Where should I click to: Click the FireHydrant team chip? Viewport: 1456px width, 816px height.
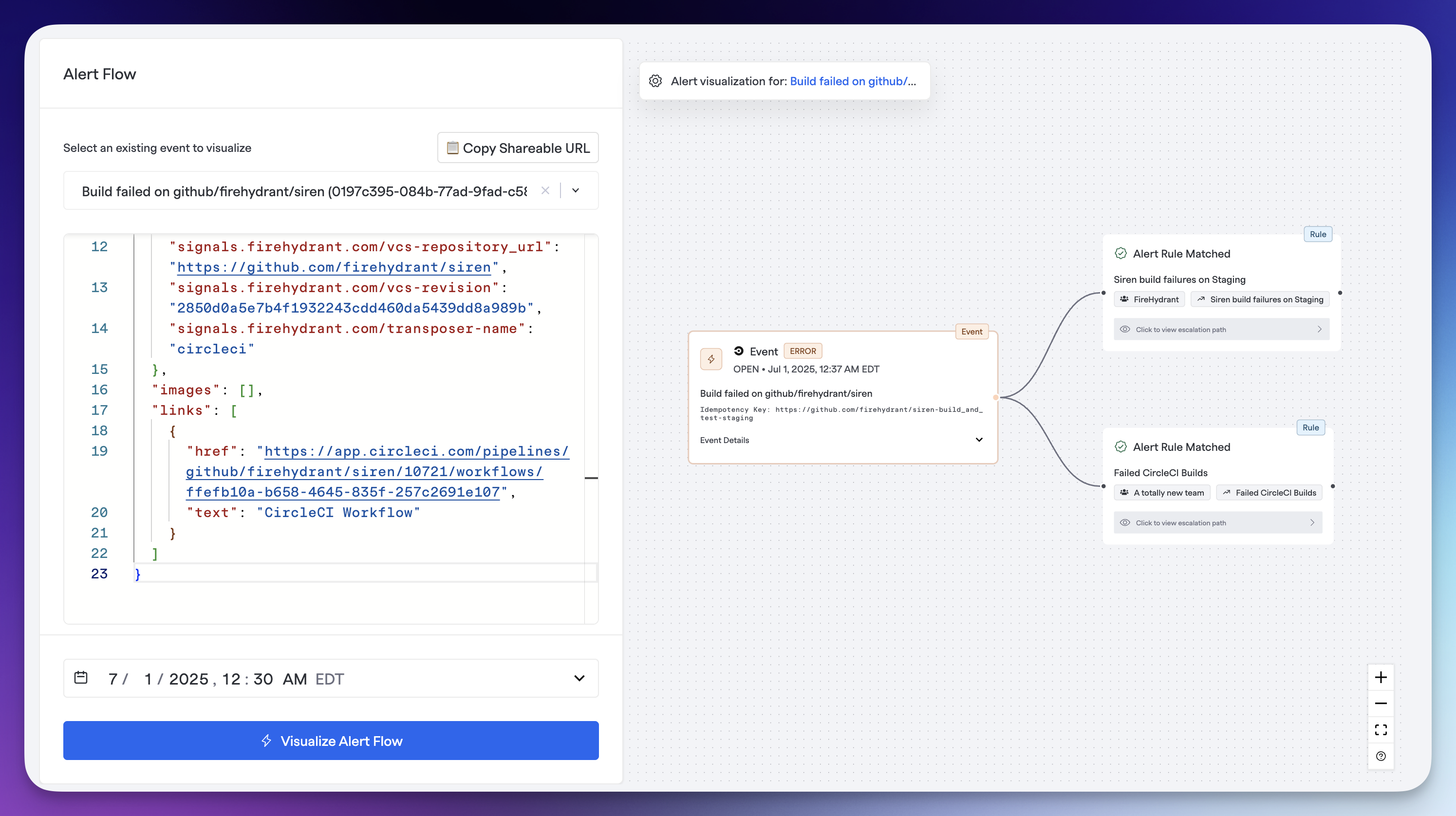pos(1149,299)
